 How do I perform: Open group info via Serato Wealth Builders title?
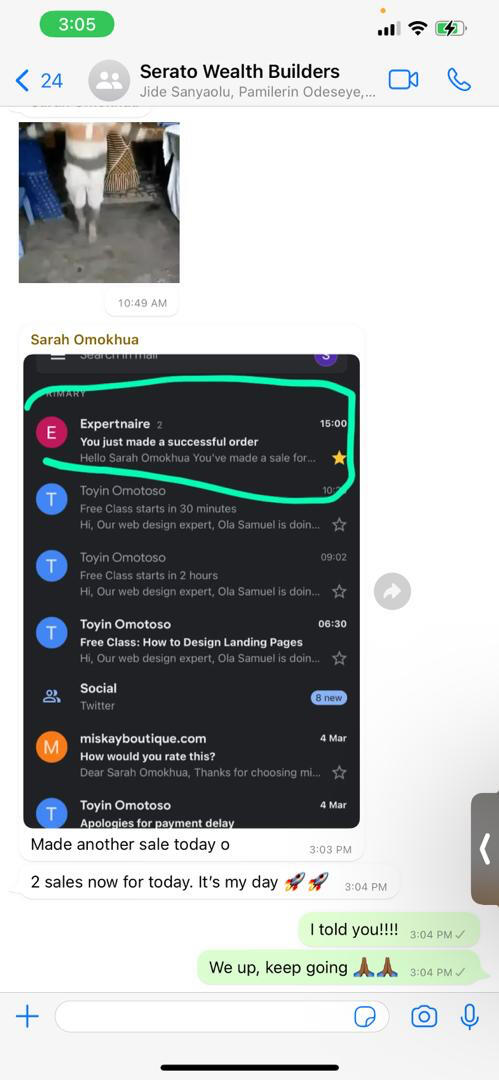click(x=239, y=72)
